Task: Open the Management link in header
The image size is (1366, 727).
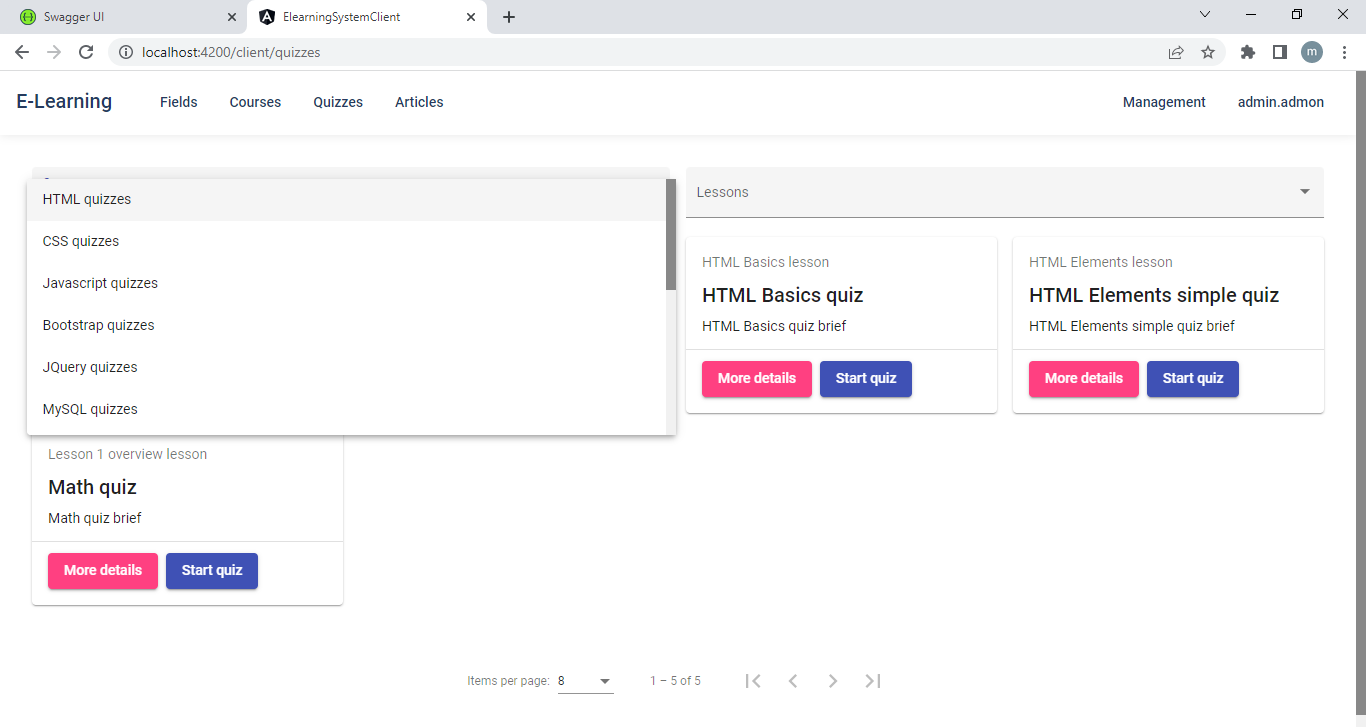Action: pyautogui.click(x=1164, y=102)
